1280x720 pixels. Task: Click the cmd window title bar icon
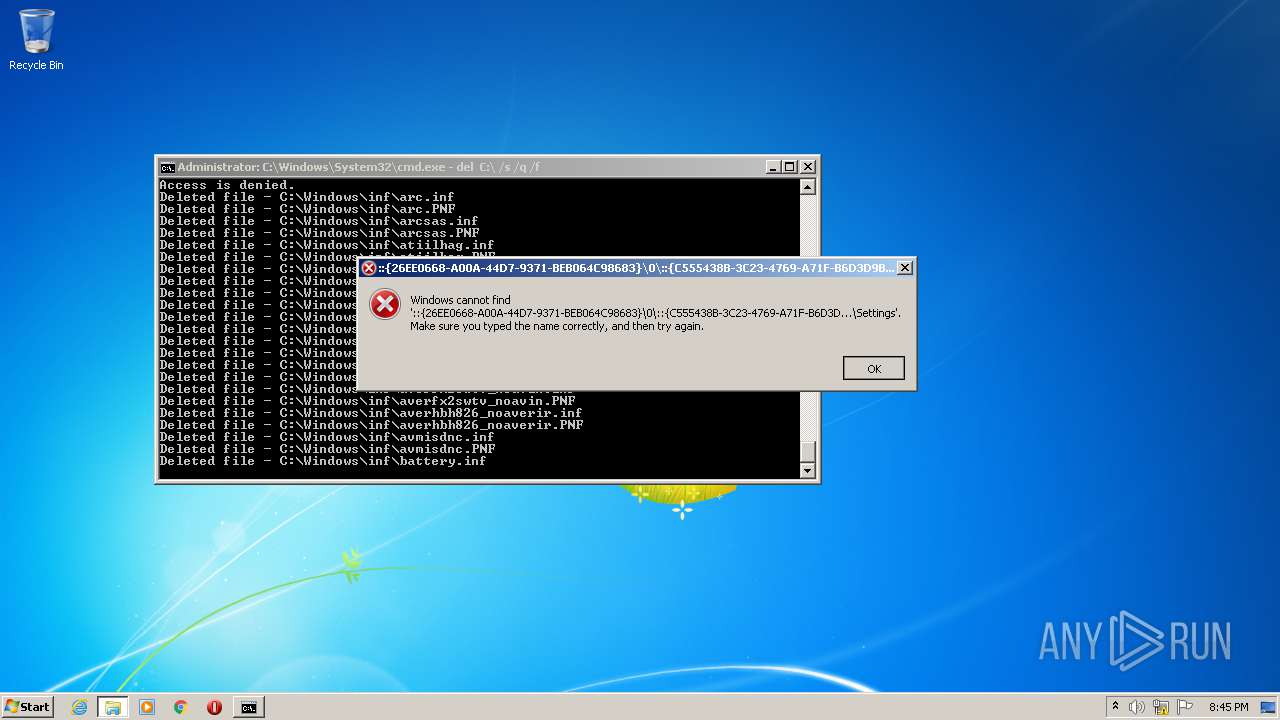(x=168, y=167)
